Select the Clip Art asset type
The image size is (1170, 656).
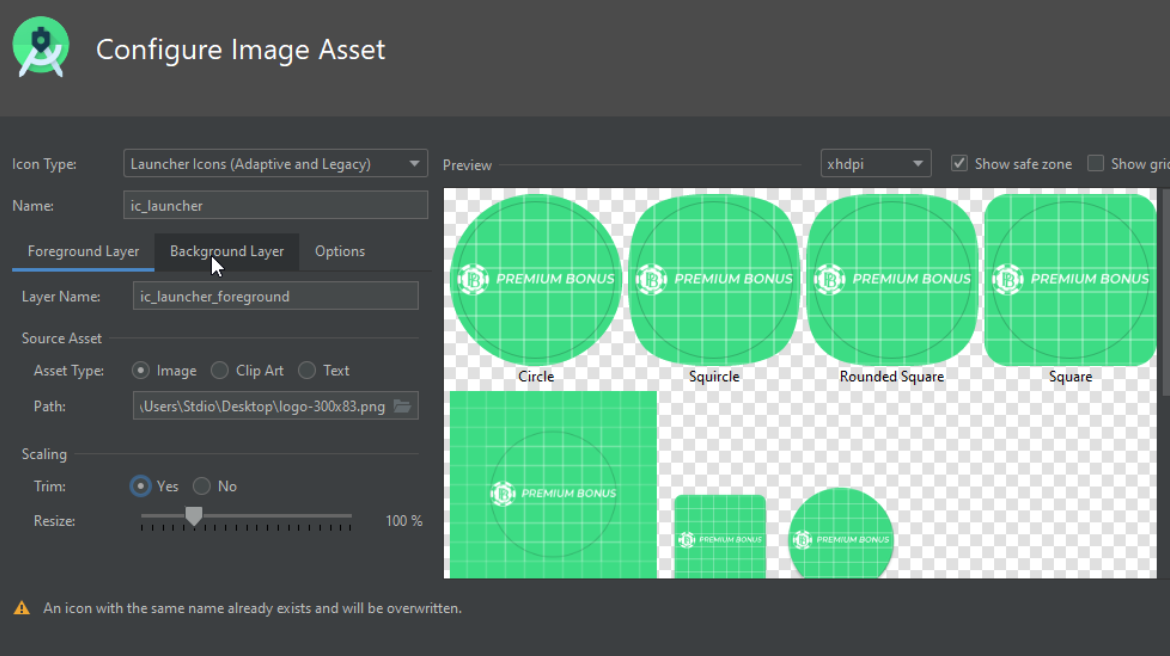[x=219, y=370]
